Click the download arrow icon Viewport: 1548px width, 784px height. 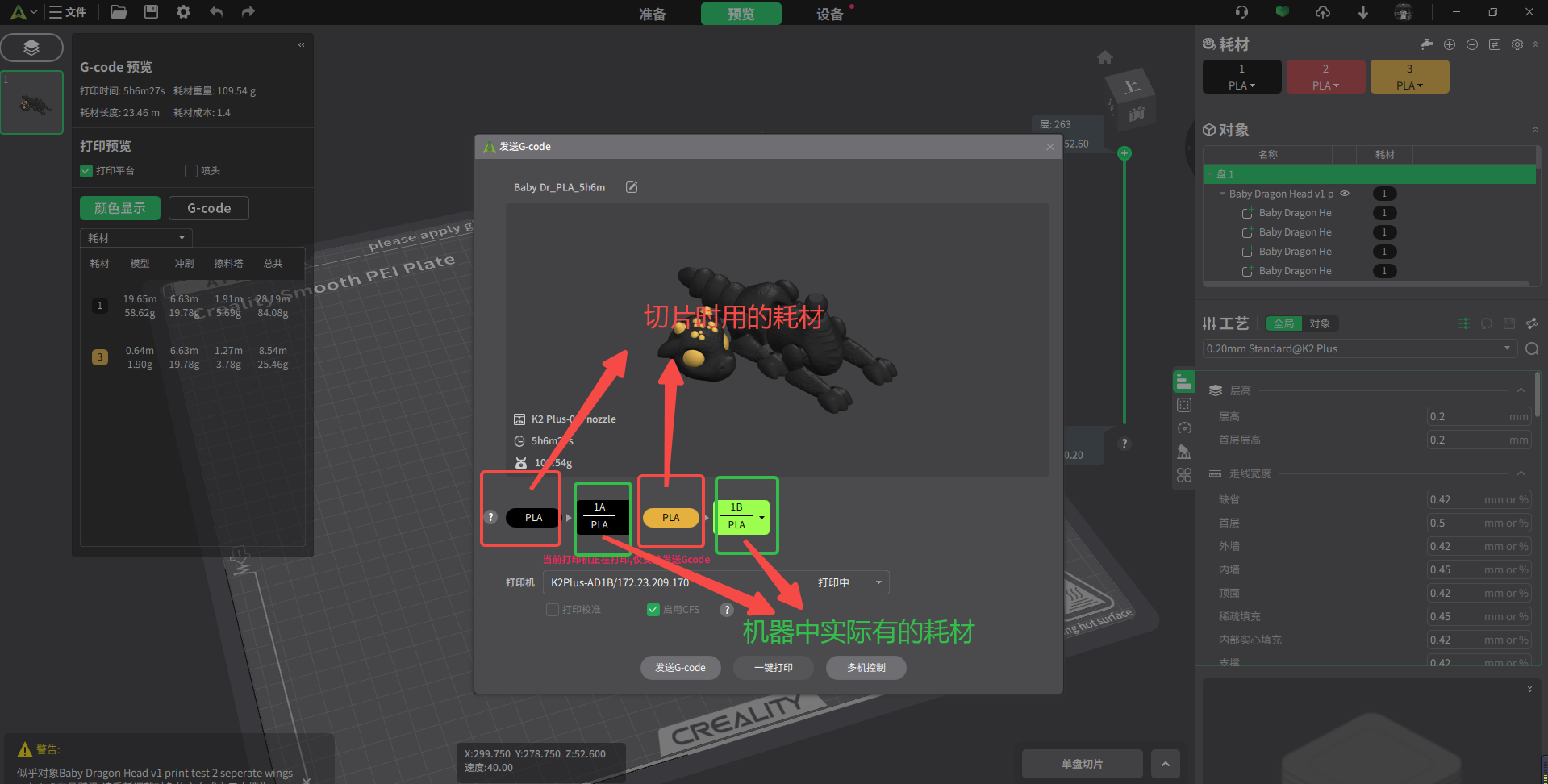coord(1363,12)
